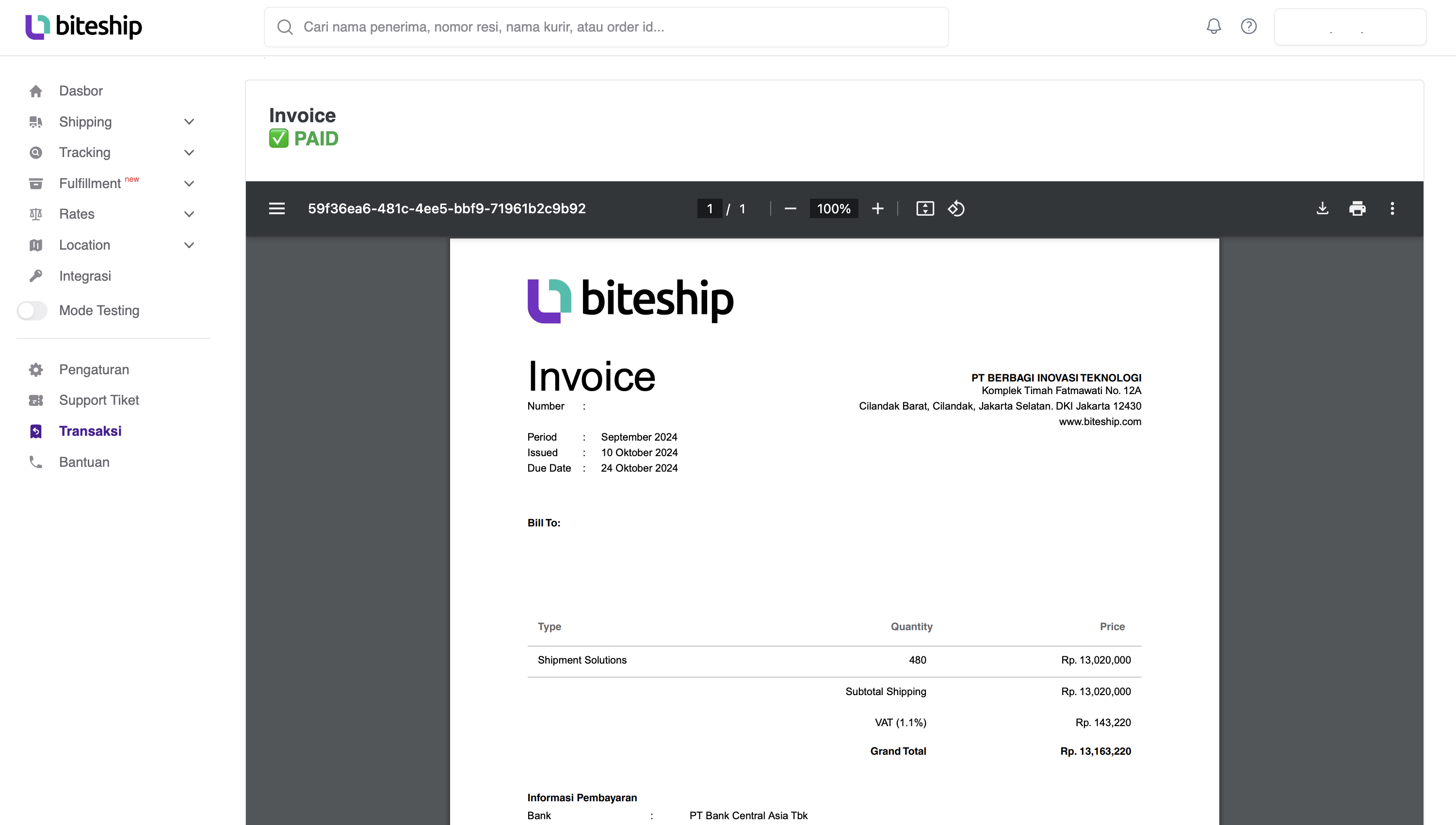
Task: Click the Grand Total Rp. 13,163,220 value
Action: [1096, 751]
